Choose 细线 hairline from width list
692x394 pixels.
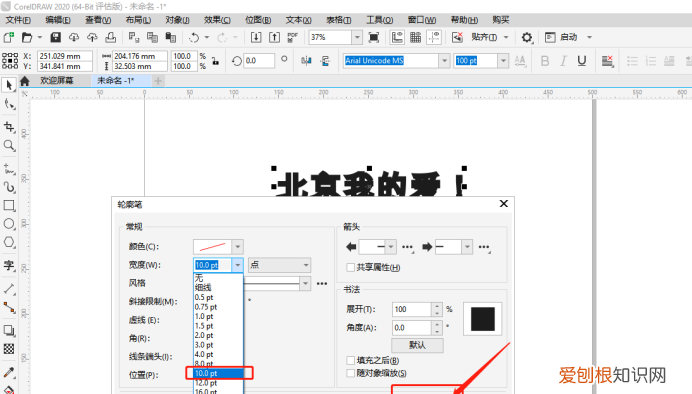coord(218,288)
